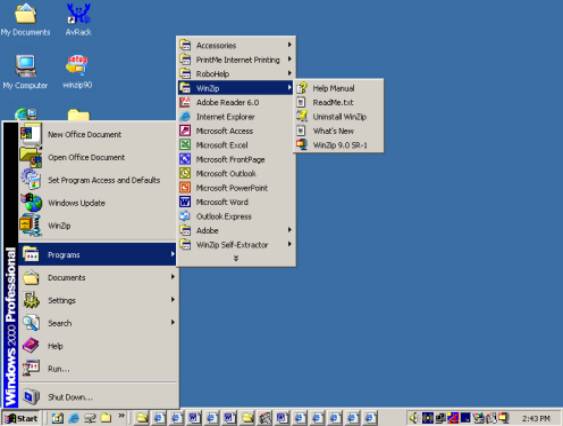Screen dimensions: 563x426
Task: Click the Start button on taskbar
Action: pyautogui.click(x=22, y=418)
